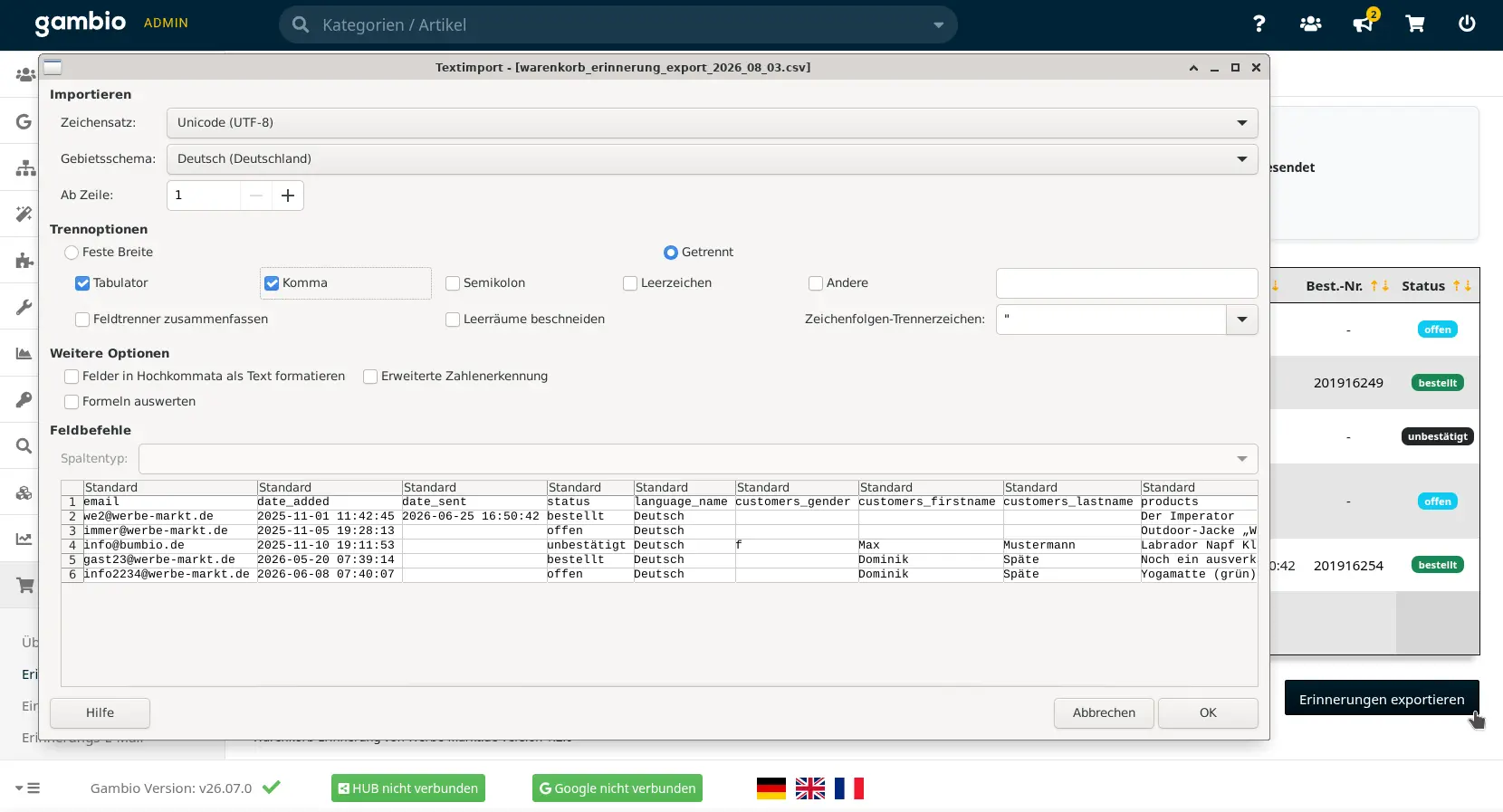
Task: Sort Best.-Nr. column ascending arrow
Action: coord(1374,286)
